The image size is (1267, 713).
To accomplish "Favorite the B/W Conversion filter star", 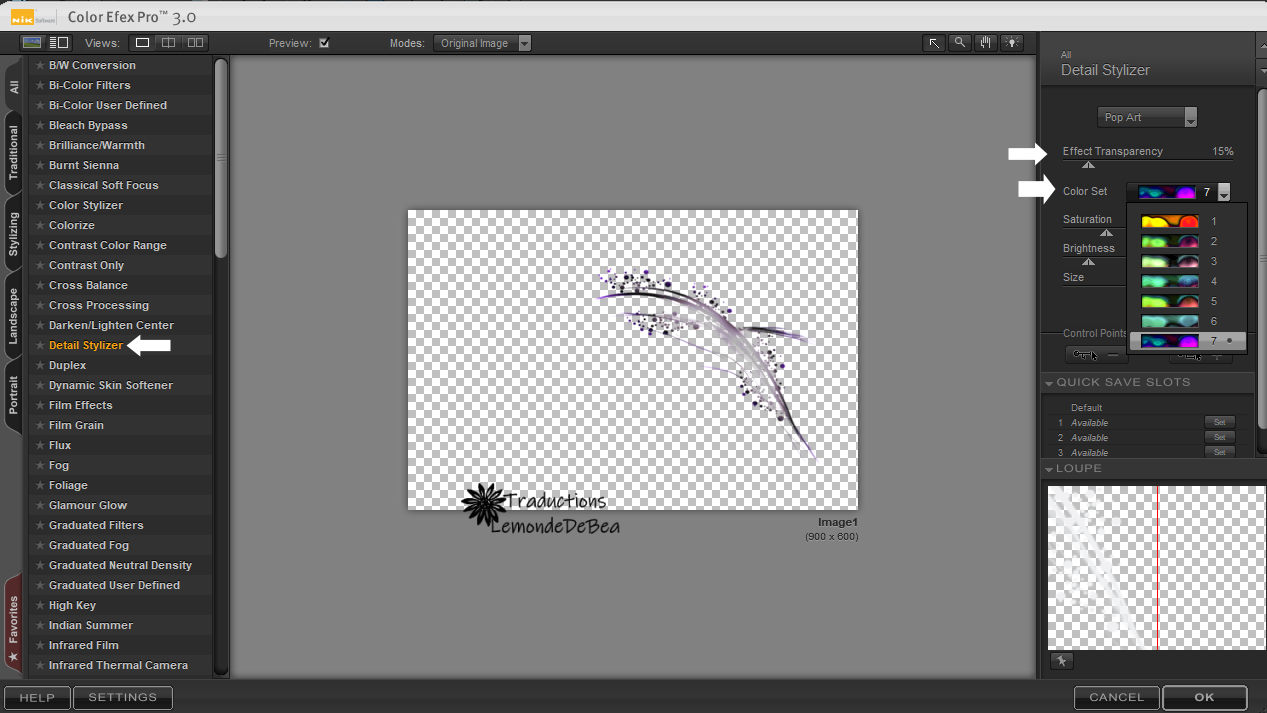I will (x=40, y=65).
